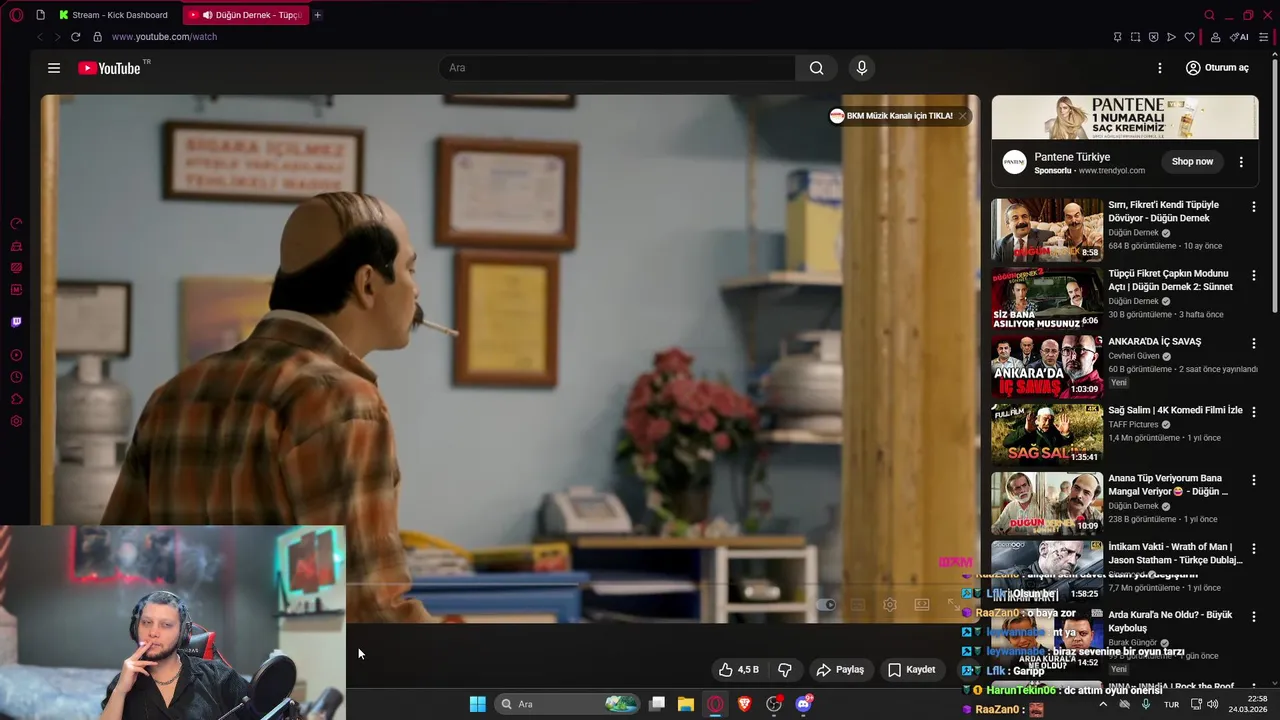Click Shop now on Pantene ad
The width and height of the screenshot is (1280, 720).
coord(1192,162)
